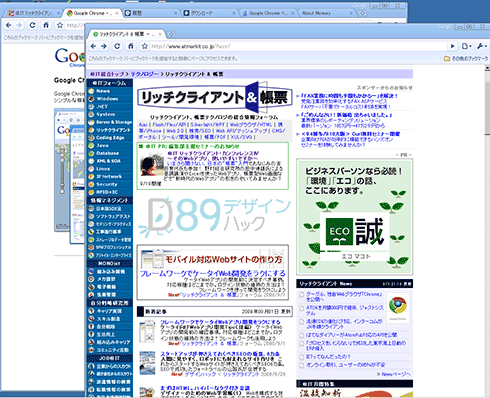Reload the atmarkit page in front window
The height and width of the screenshot is (398, 490).
[117, 46]
